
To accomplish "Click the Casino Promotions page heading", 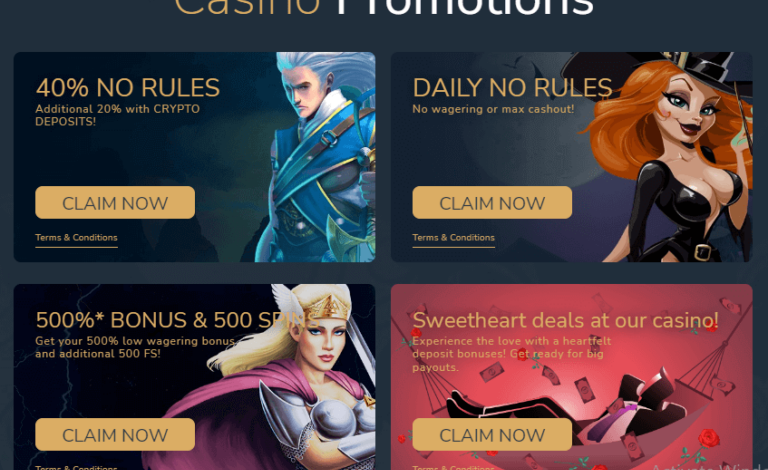I will click(384, 7).
